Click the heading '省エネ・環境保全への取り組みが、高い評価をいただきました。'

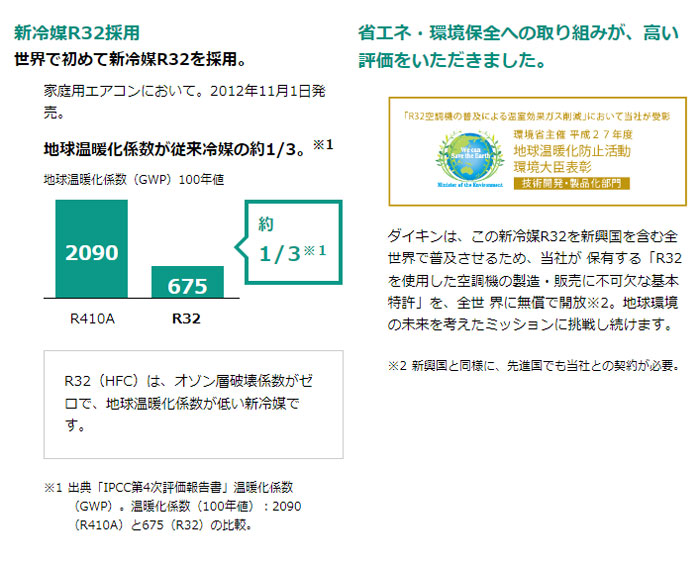(x=518, y=46)
